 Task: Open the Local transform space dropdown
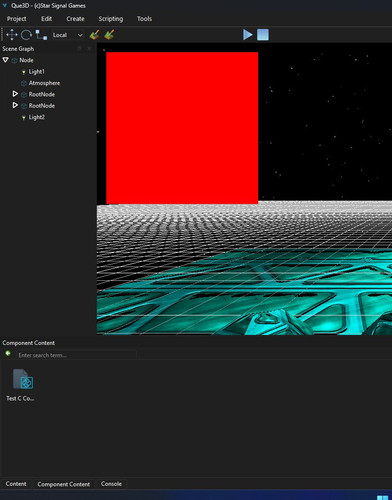pyautogui.click(x=68, y=35)
